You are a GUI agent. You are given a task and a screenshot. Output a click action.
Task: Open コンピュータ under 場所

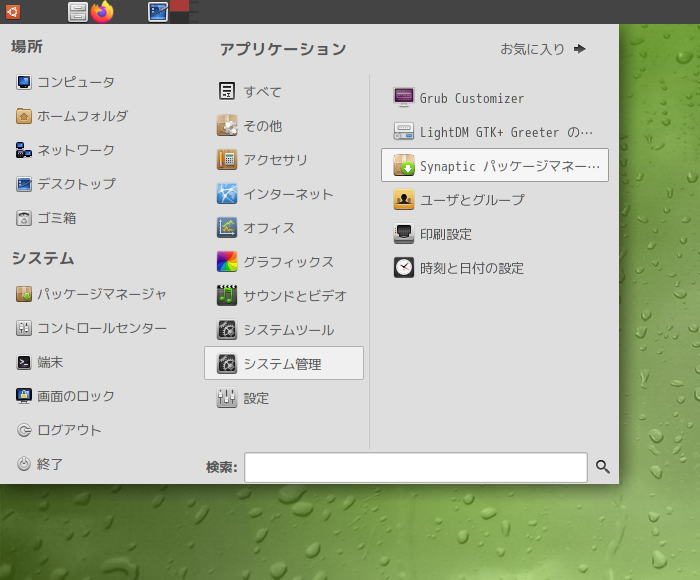point(65,82)
